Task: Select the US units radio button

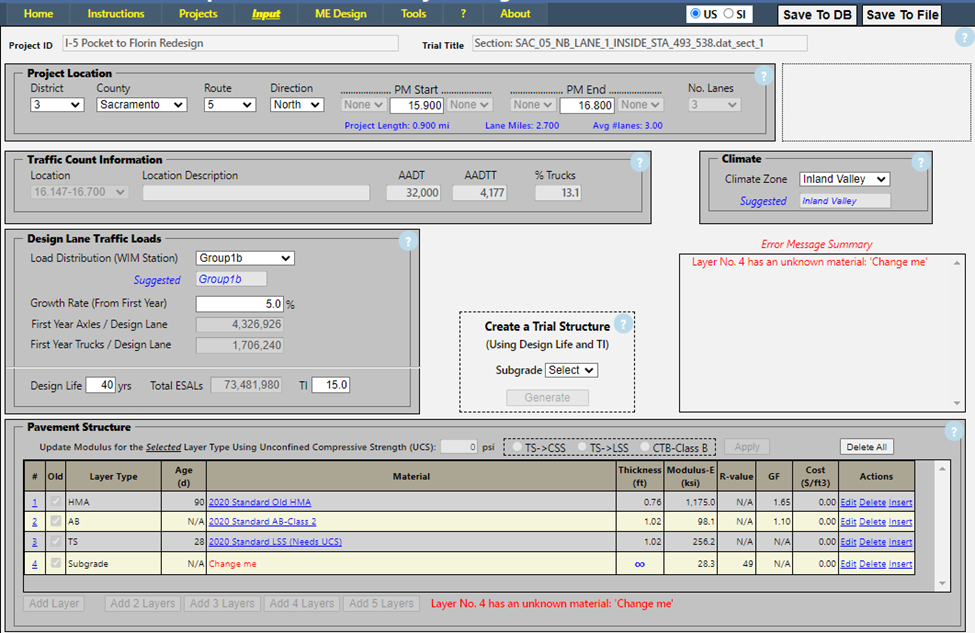Action: [695, 14]
